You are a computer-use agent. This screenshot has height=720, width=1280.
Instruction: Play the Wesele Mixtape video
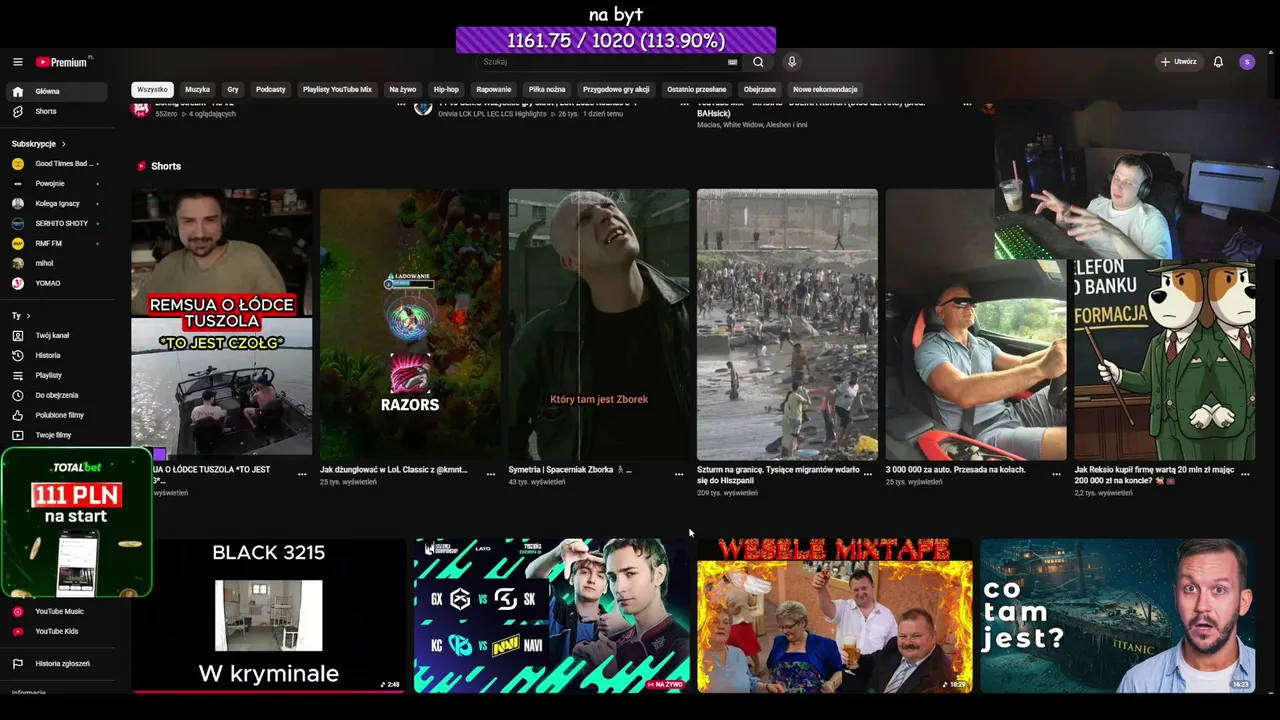point(834,615)
